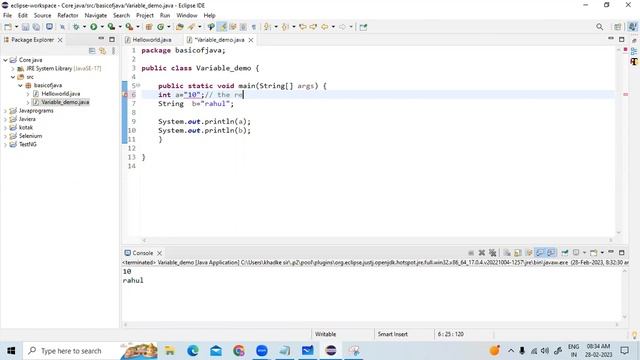Select the kotak project

tap(25, 127)
